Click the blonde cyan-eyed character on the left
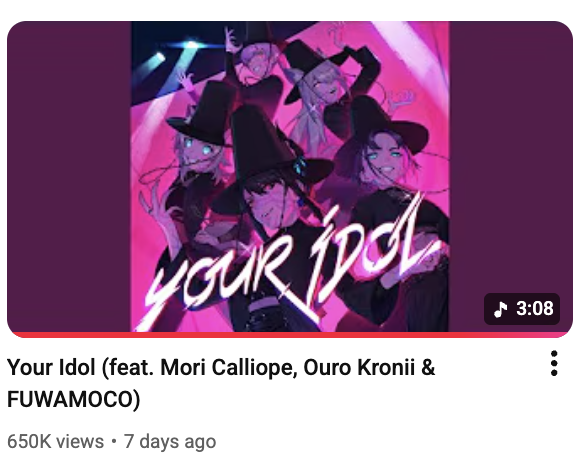Screen dimensions: 574x472 coord(198,154)
